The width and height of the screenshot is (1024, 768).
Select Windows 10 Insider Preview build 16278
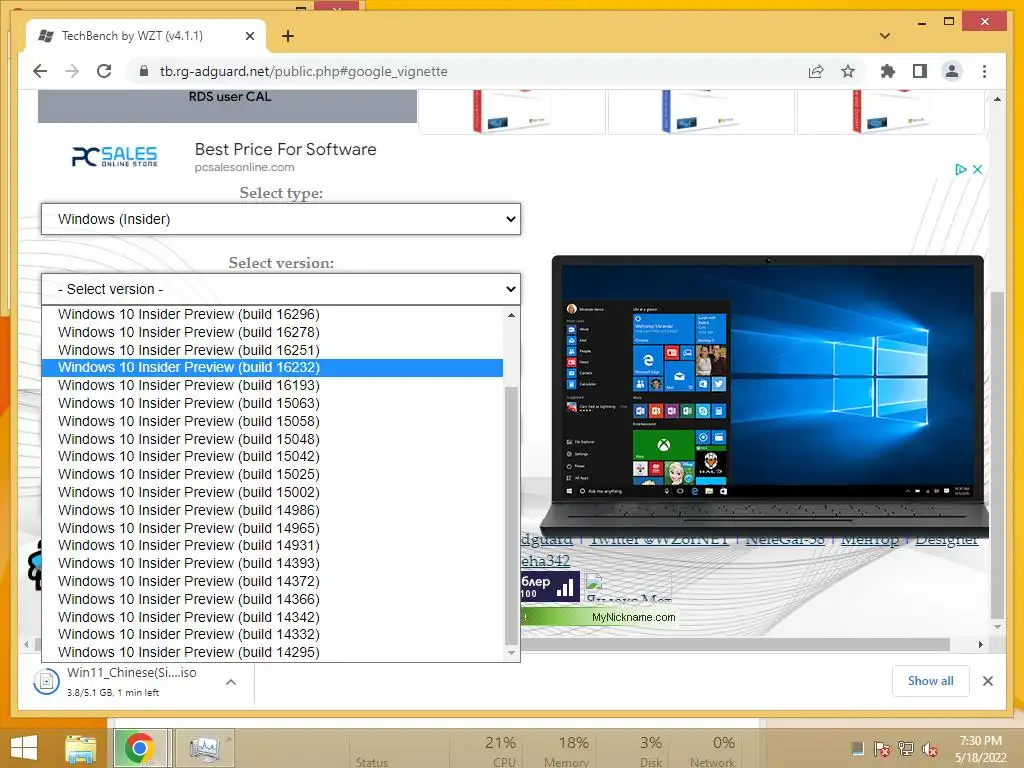tap(272, 332)
